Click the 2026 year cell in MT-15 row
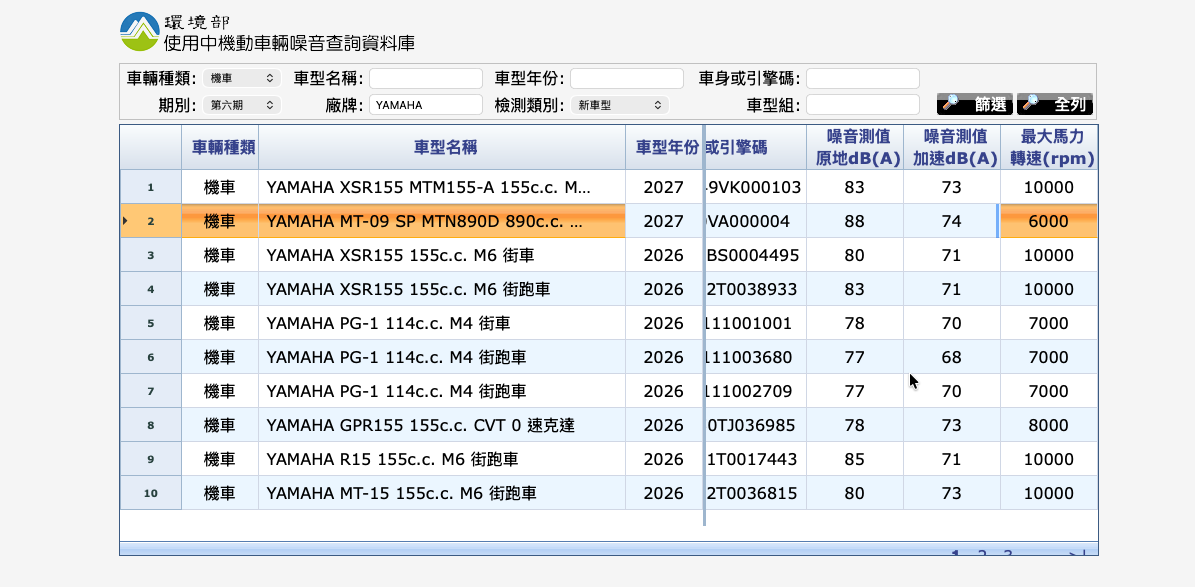This screenshot has width=1195, height=587. (x=664, y=493)
